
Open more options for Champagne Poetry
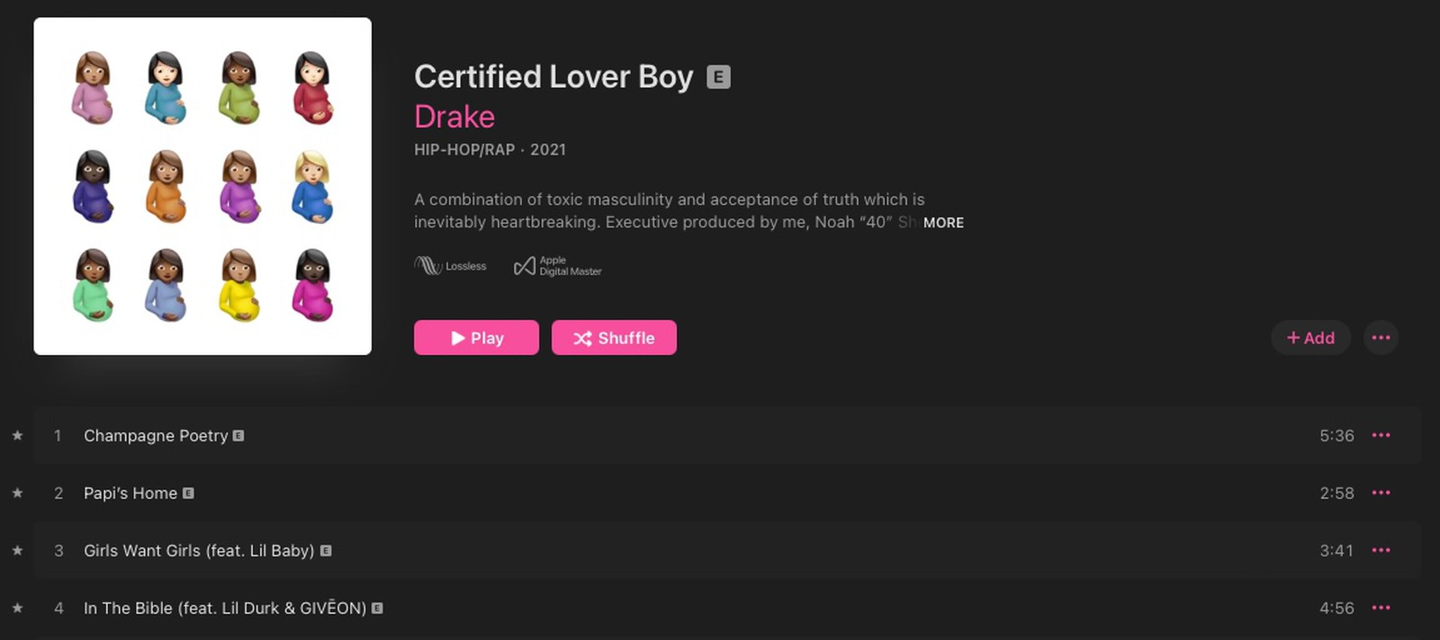(1381, 436)
